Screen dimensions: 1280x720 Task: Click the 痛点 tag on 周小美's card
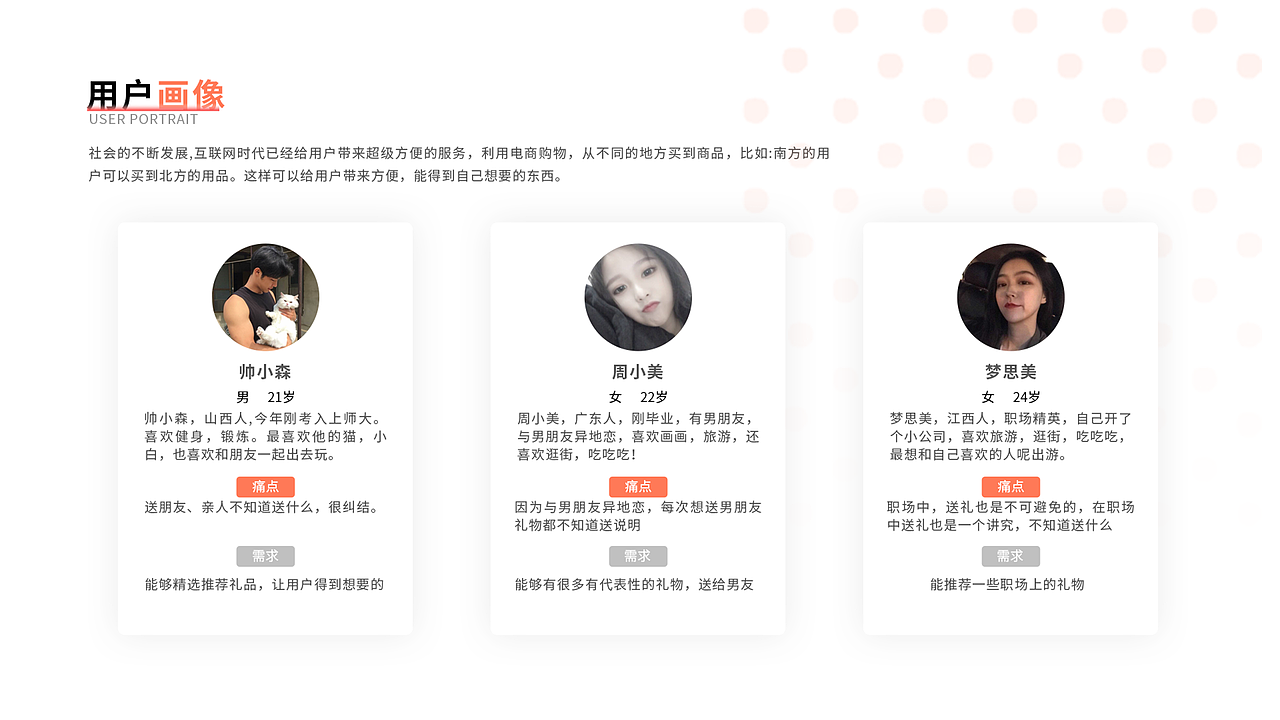638,487
